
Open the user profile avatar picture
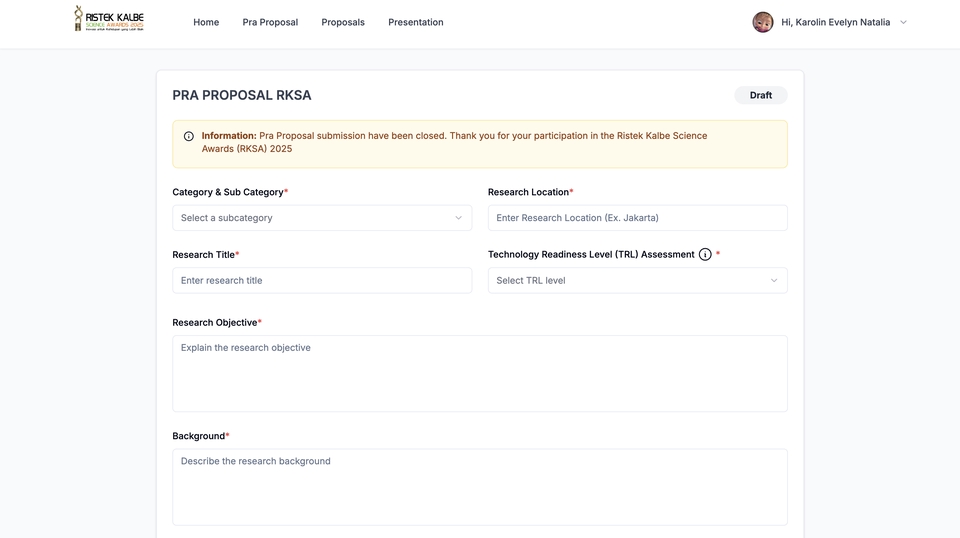pyautogui.click(x=763, y=22)
